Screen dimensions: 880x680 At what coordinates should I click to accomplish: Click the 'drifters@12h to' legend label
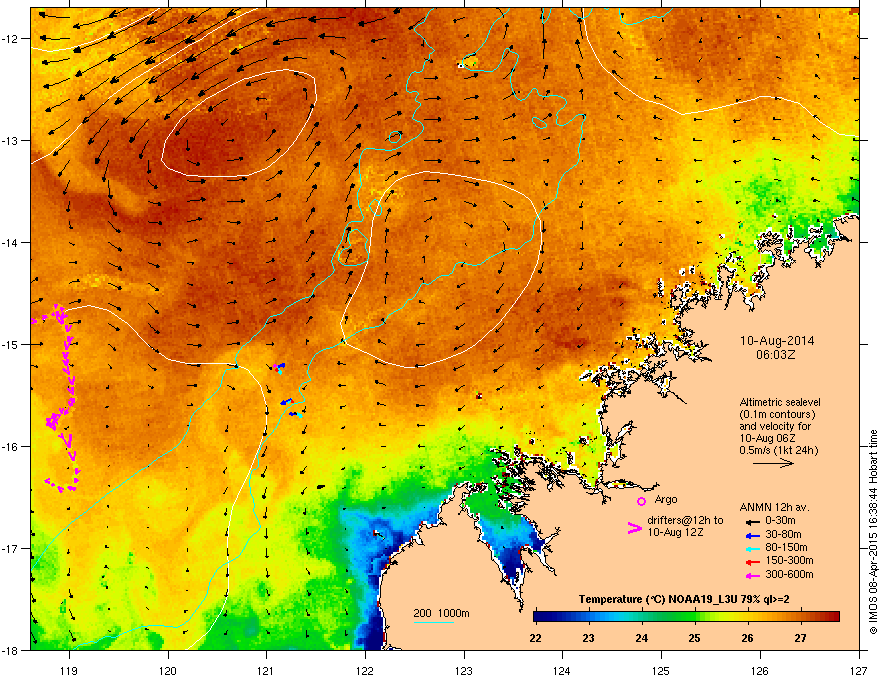coord(685,521)
